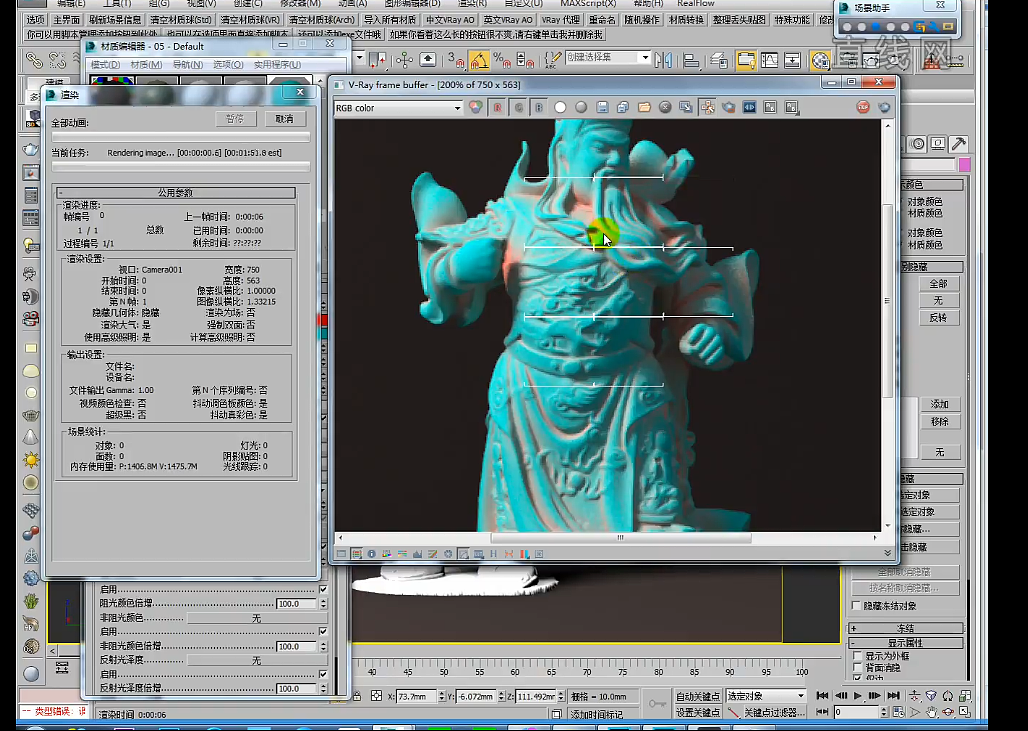
Task: Click the 取消 button in render dialog
Action: (285, 119)
